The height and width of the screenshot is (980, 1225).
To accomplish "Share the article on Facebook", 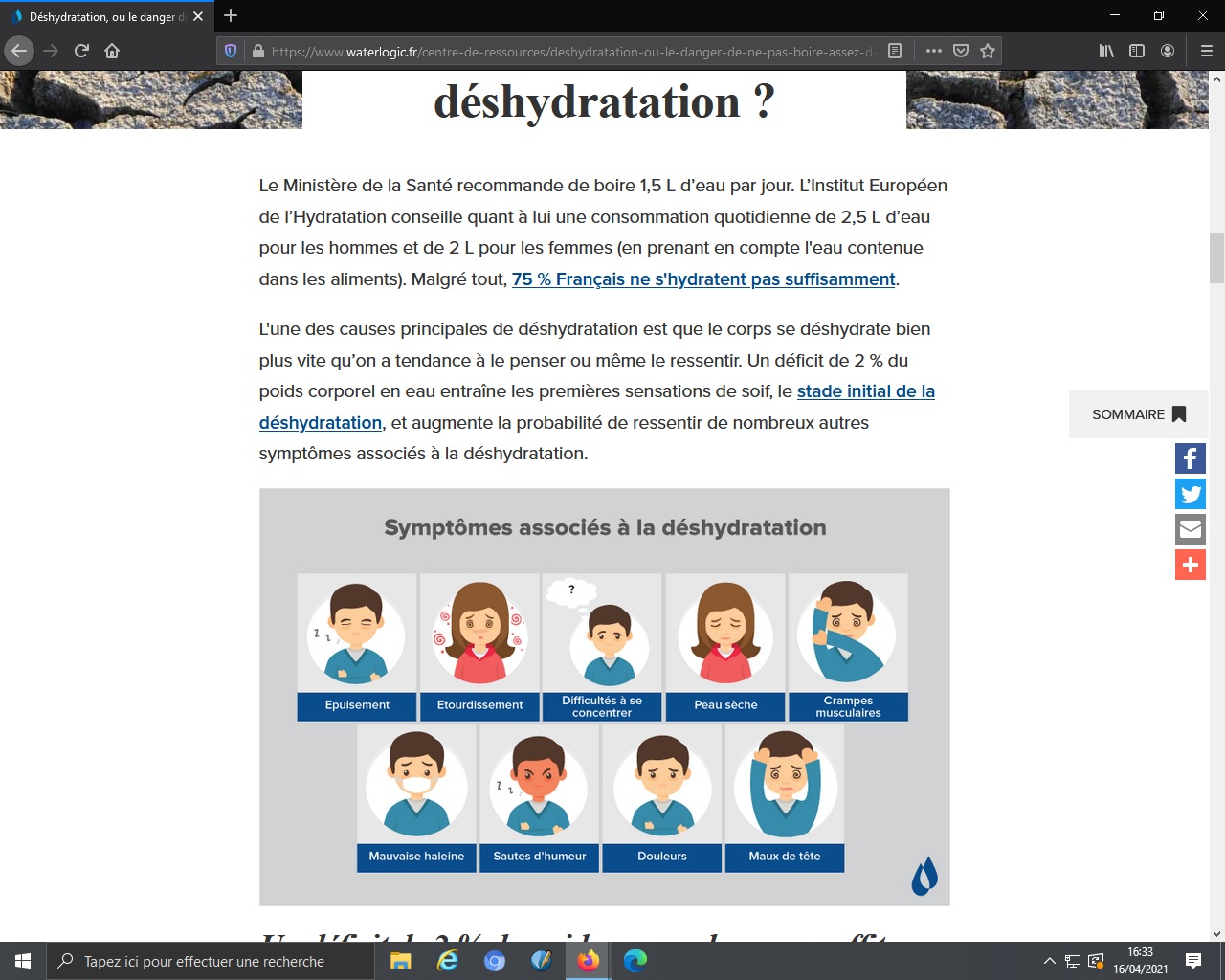I will [x=1190, y=458].
